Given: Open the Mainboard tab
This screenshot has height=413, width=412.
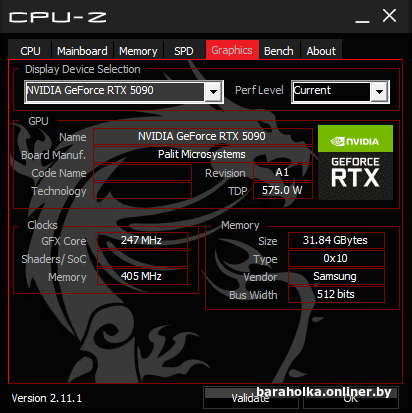Looking at the screenshot, I should pos(82,51).
